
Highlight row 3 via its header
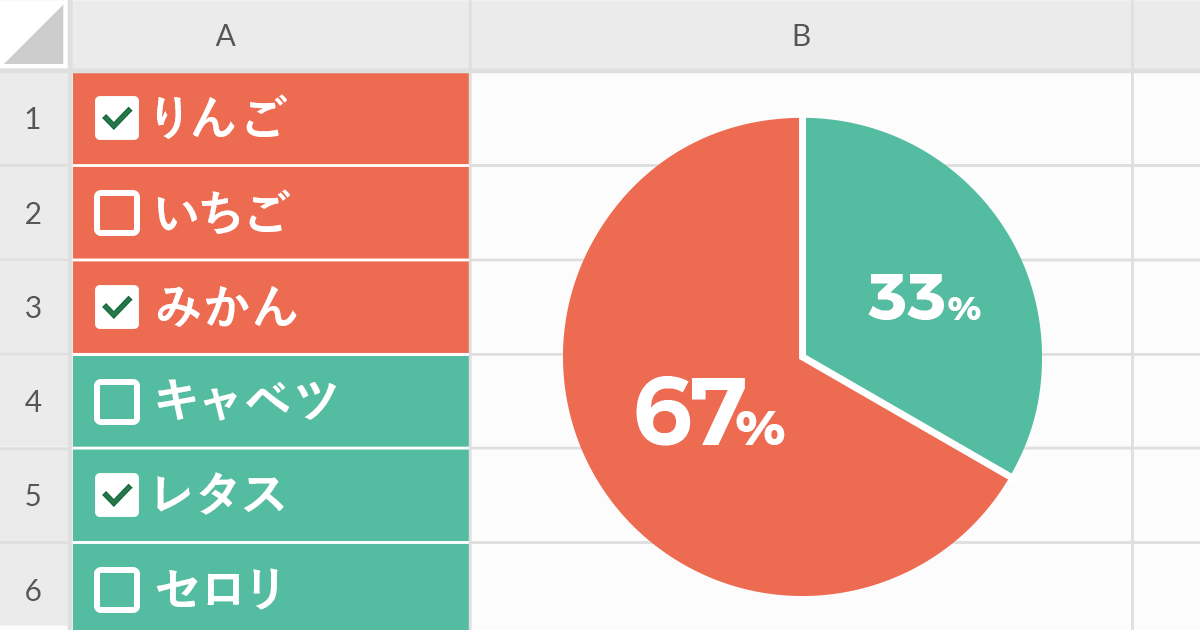34,307
